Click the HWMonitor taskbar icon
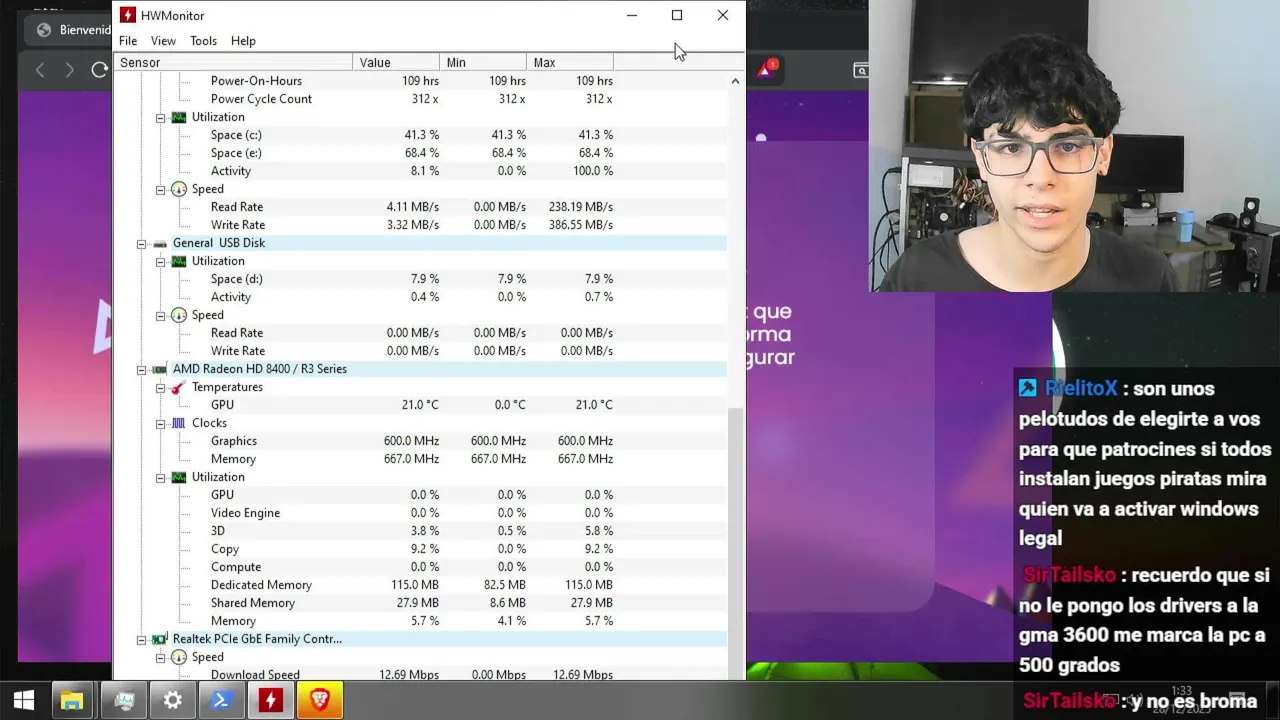 270,700
